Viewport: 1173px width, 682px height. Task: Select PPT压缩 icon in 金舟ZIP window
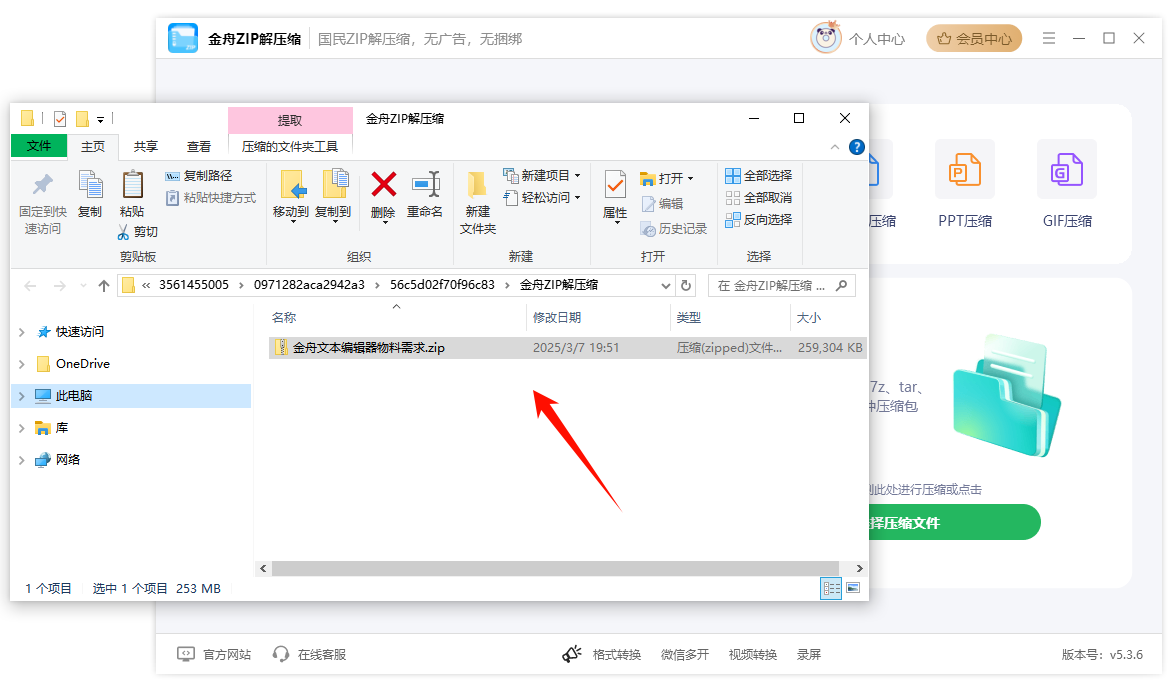coord(965,170)
